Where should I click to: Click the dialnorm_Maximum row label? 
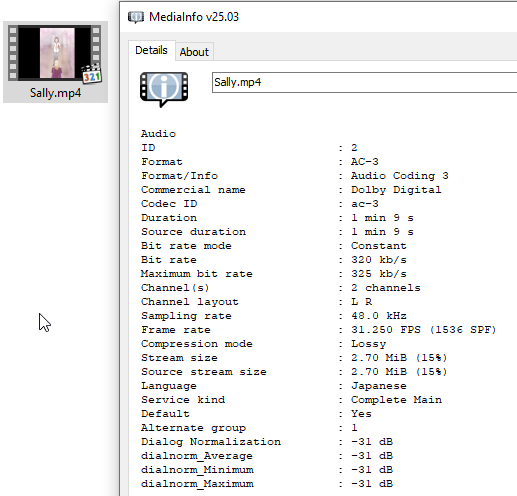[x=197, y=484]
